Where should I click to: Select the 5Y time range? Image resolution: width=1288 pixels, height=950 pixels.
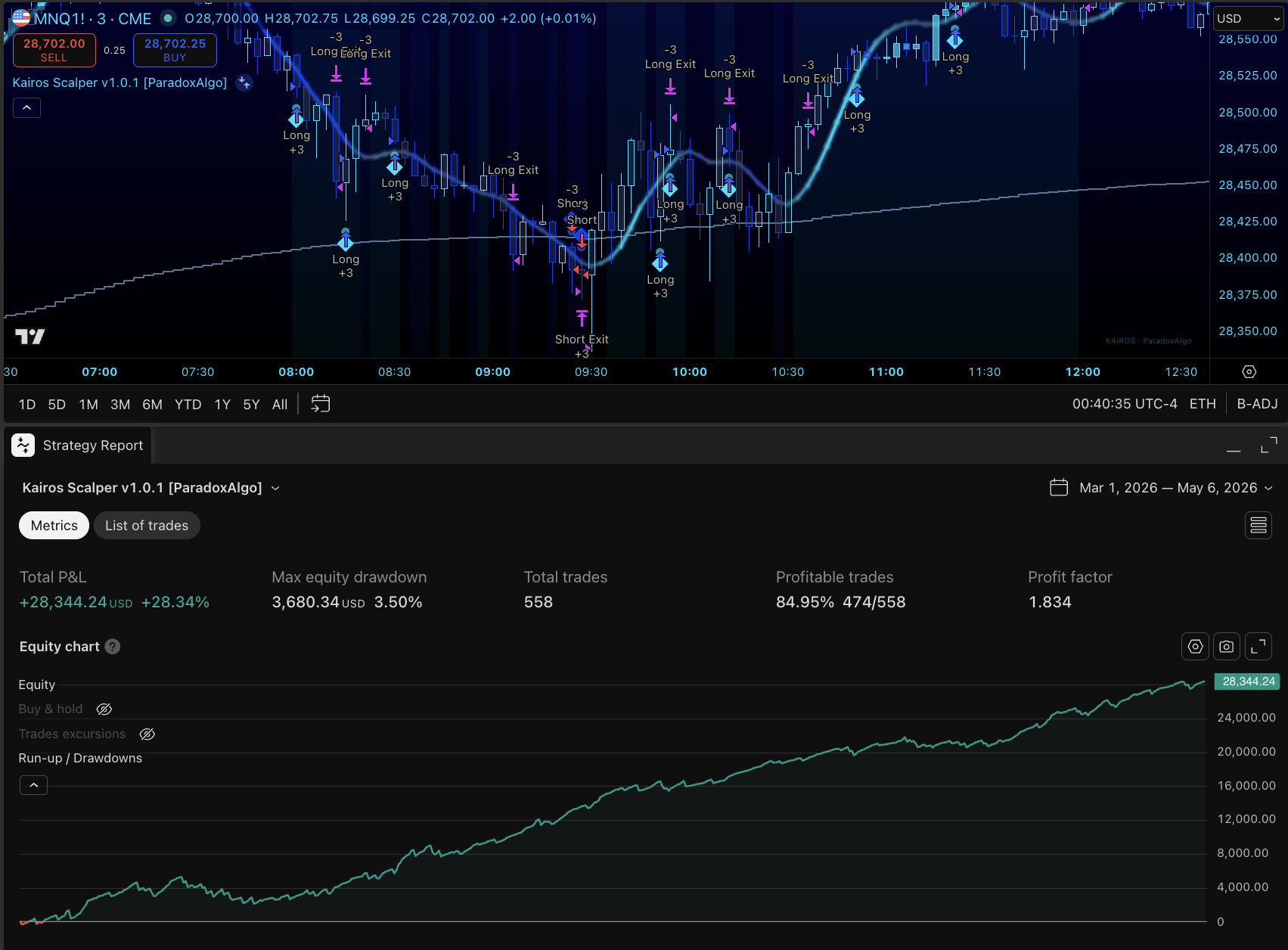click(x=251, y=404)
